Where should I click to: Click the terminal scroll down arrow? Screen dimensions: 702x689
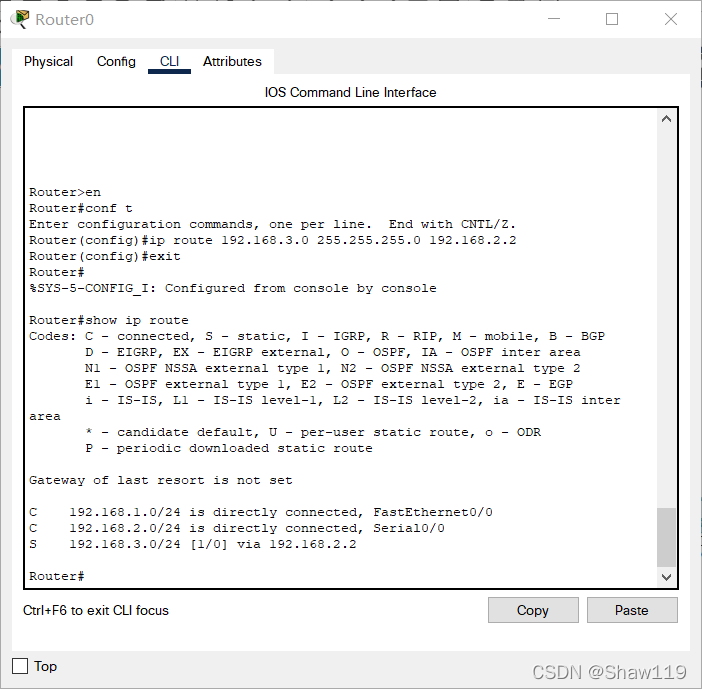point(666,577)
